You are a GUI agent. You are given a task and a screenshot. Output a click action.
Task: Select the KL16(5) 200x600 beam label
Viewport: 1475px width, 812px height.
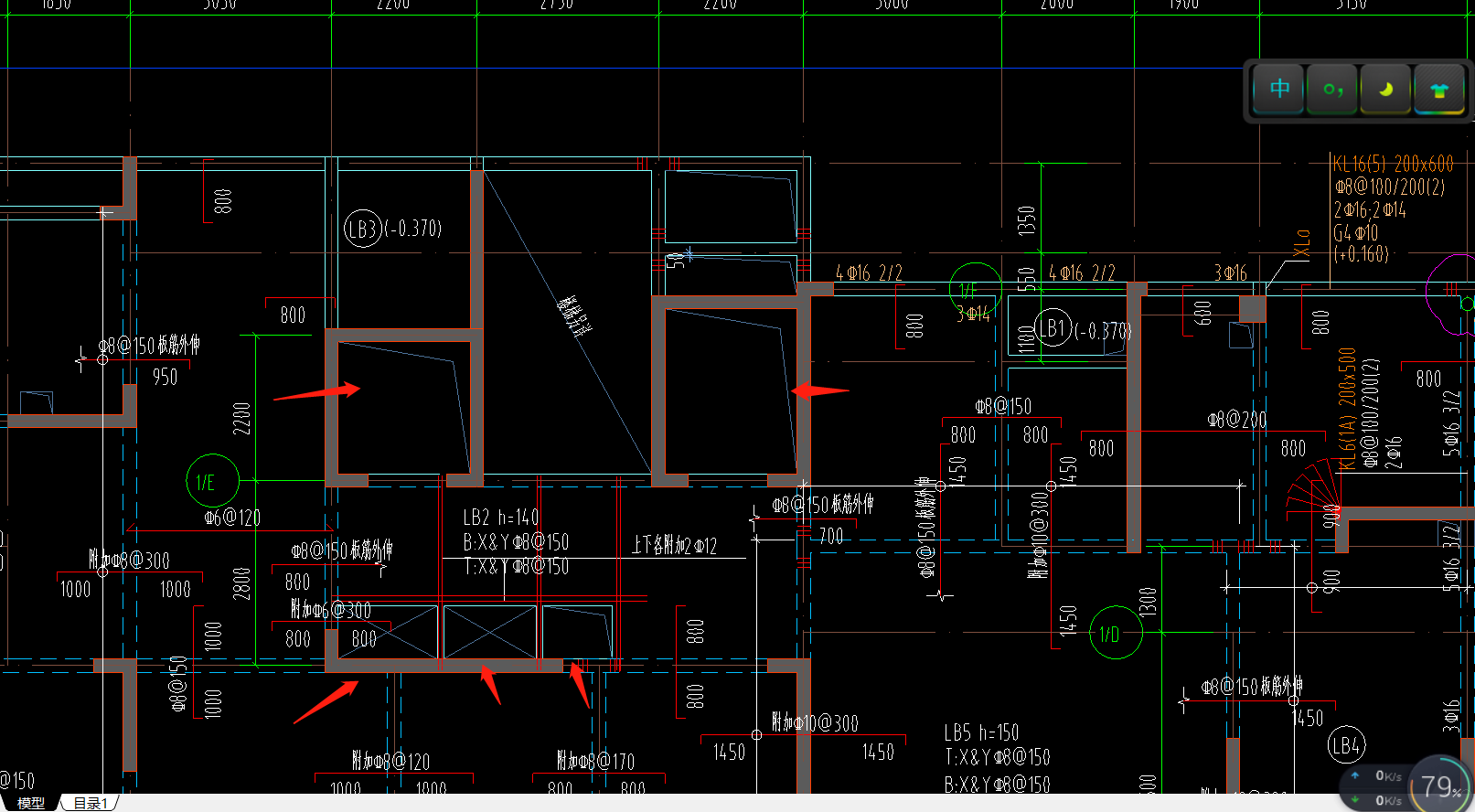click(x=1393, y=164)
